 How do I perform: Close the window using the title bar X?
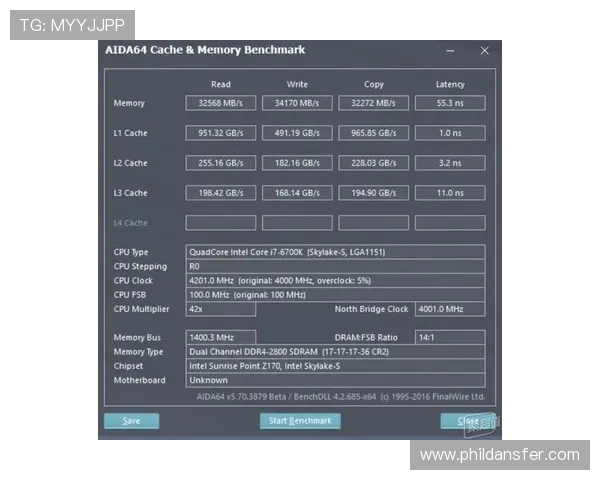[485, 51]
